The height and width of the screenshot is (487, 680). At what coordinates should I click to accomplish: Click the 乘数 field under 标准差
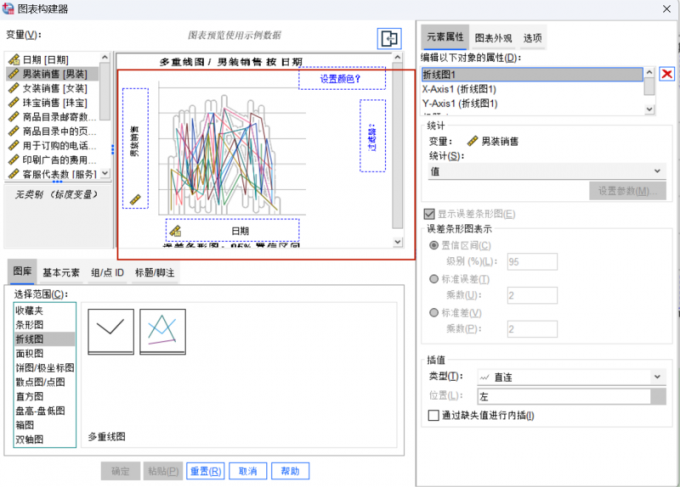(532, 329)
